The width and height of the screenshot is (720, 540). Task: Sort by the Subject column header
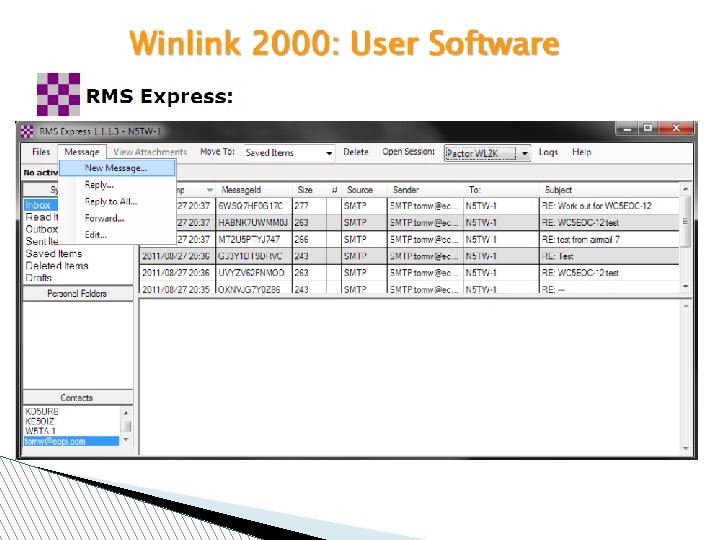(x=558, y=190)
